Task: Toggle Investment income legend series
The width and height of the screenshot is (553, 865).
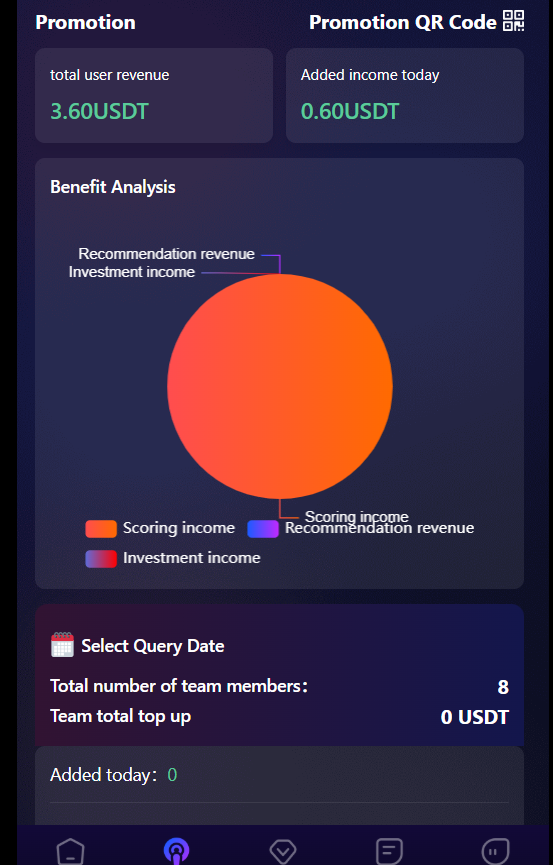Action: click(x=173, y=558)
